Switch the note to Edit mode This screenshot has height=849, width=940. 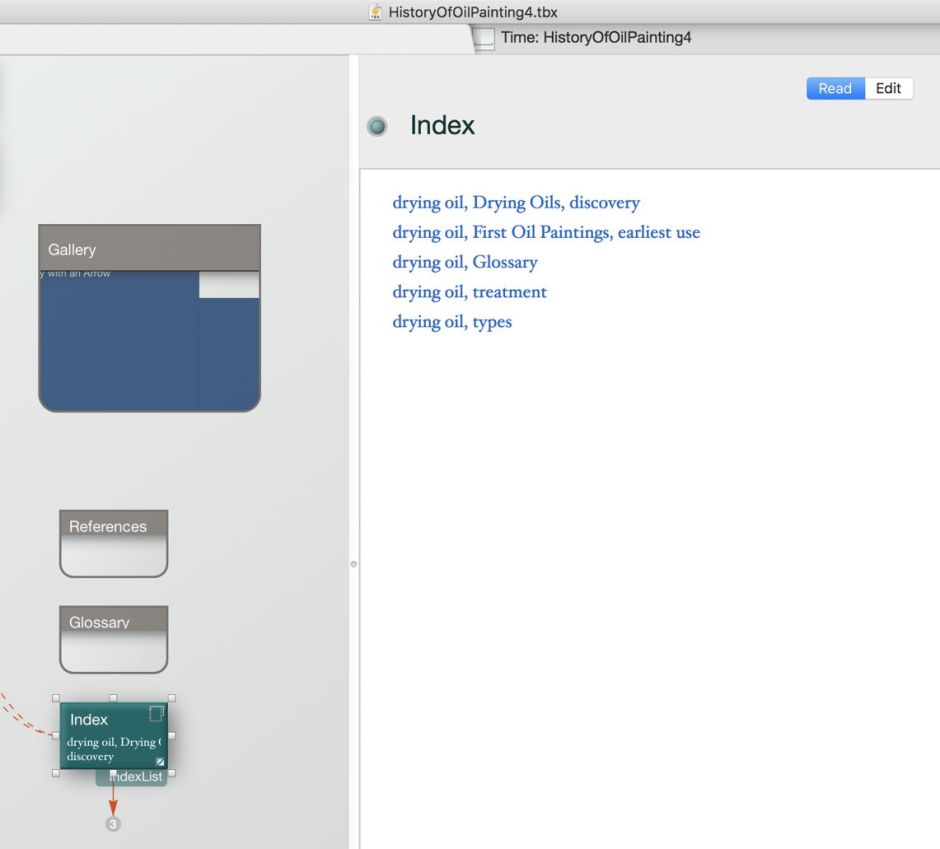click(888, 88)
